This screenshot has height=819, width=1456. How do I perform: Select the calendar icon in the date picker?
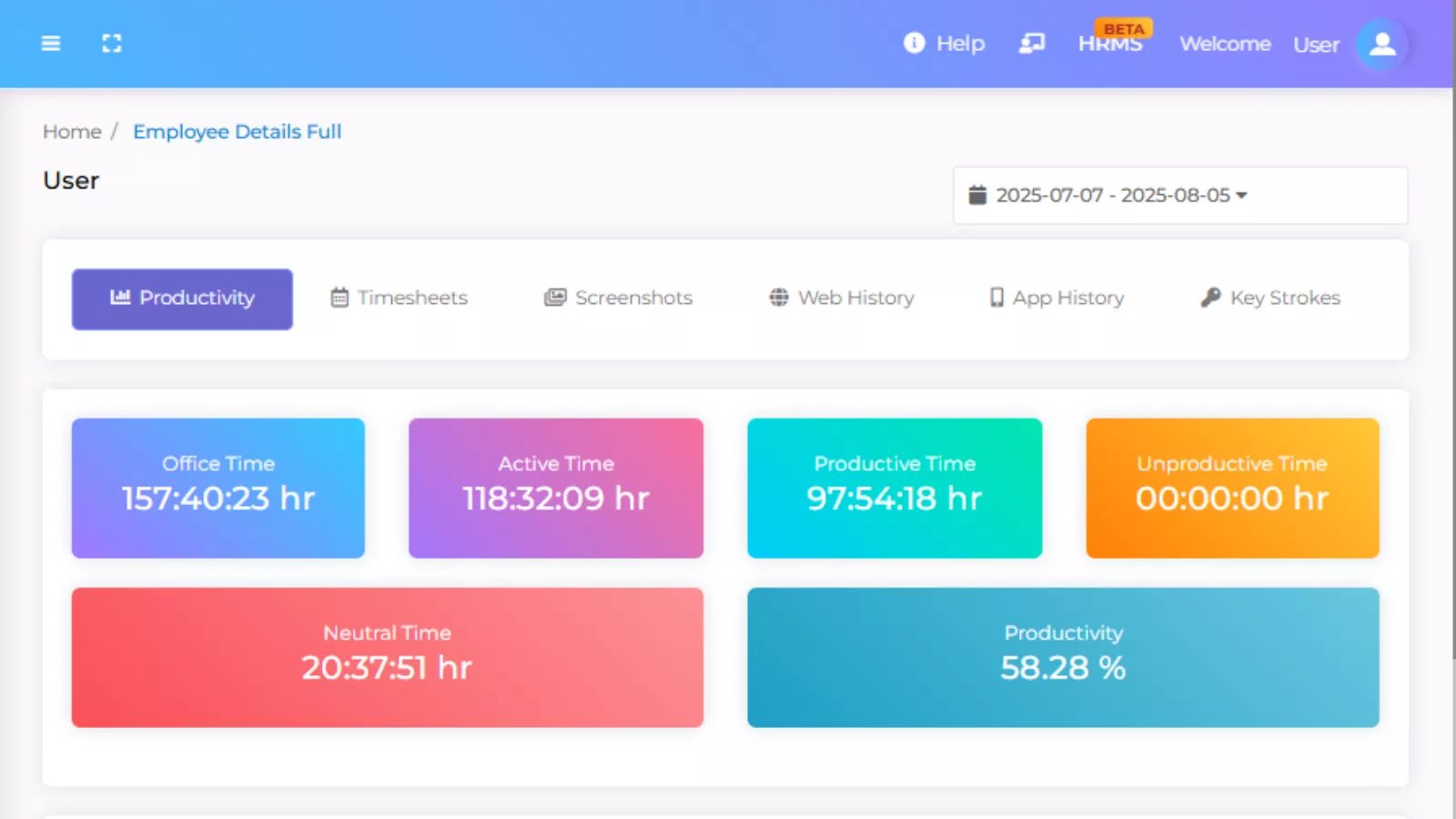[x=977, y=194]
